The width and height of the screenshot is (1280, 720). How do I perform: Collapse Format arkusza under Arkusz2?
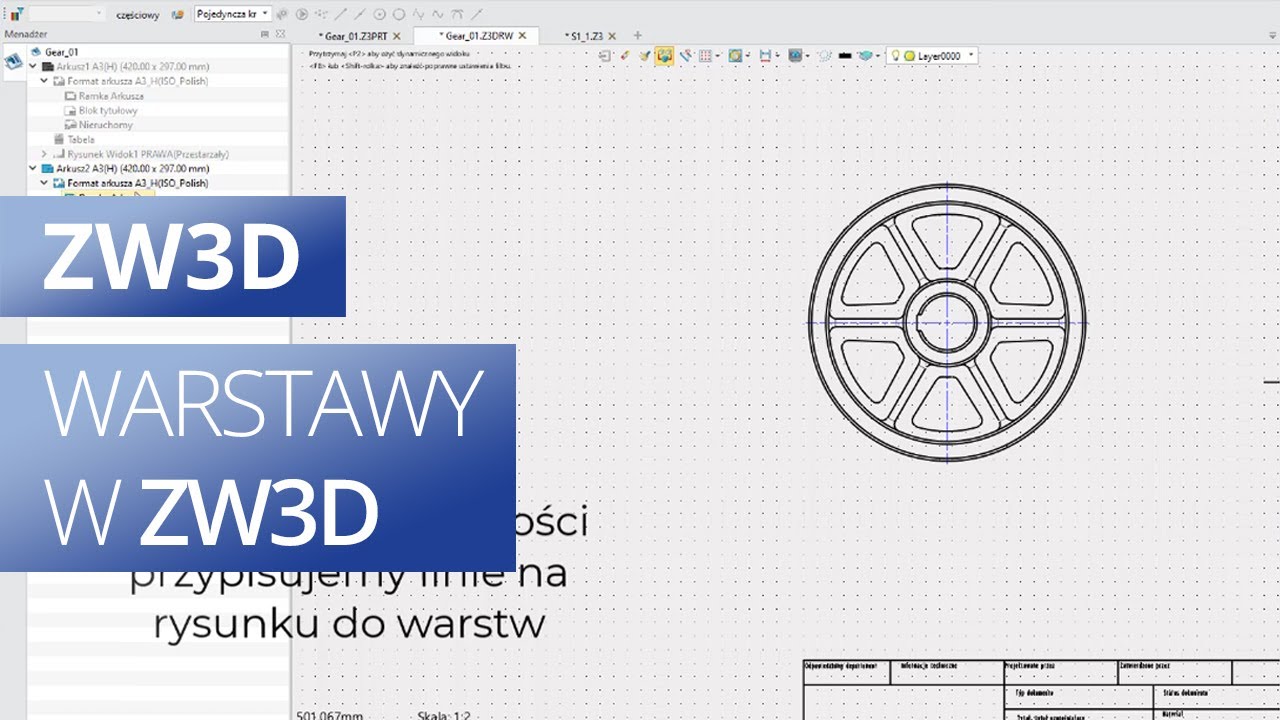coord(45,183)
